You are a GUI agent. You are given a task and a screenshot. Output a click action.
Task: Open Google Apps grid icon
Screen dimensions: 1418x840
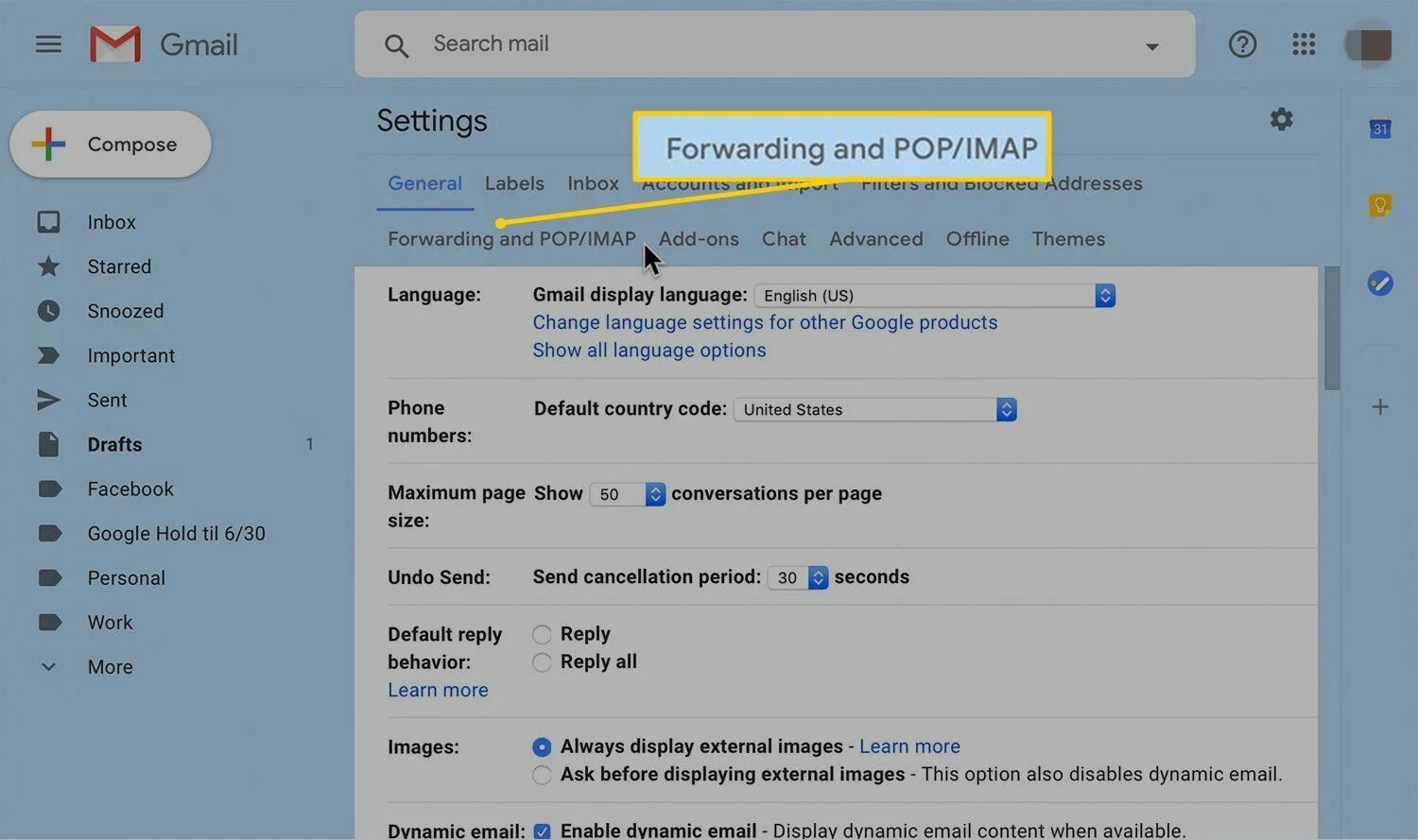point(1303,43)
